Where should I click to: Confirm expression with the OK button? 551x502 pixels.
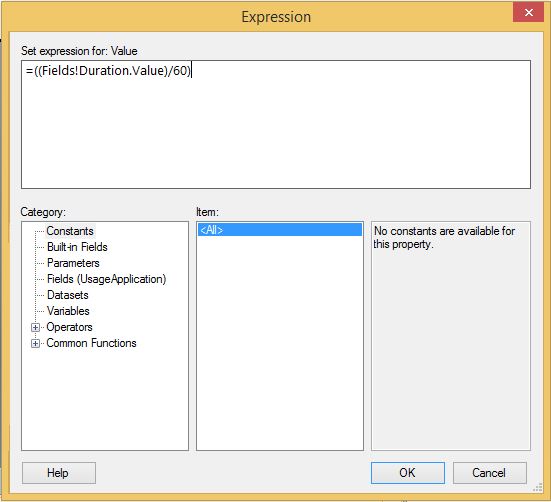pos(408,473)
